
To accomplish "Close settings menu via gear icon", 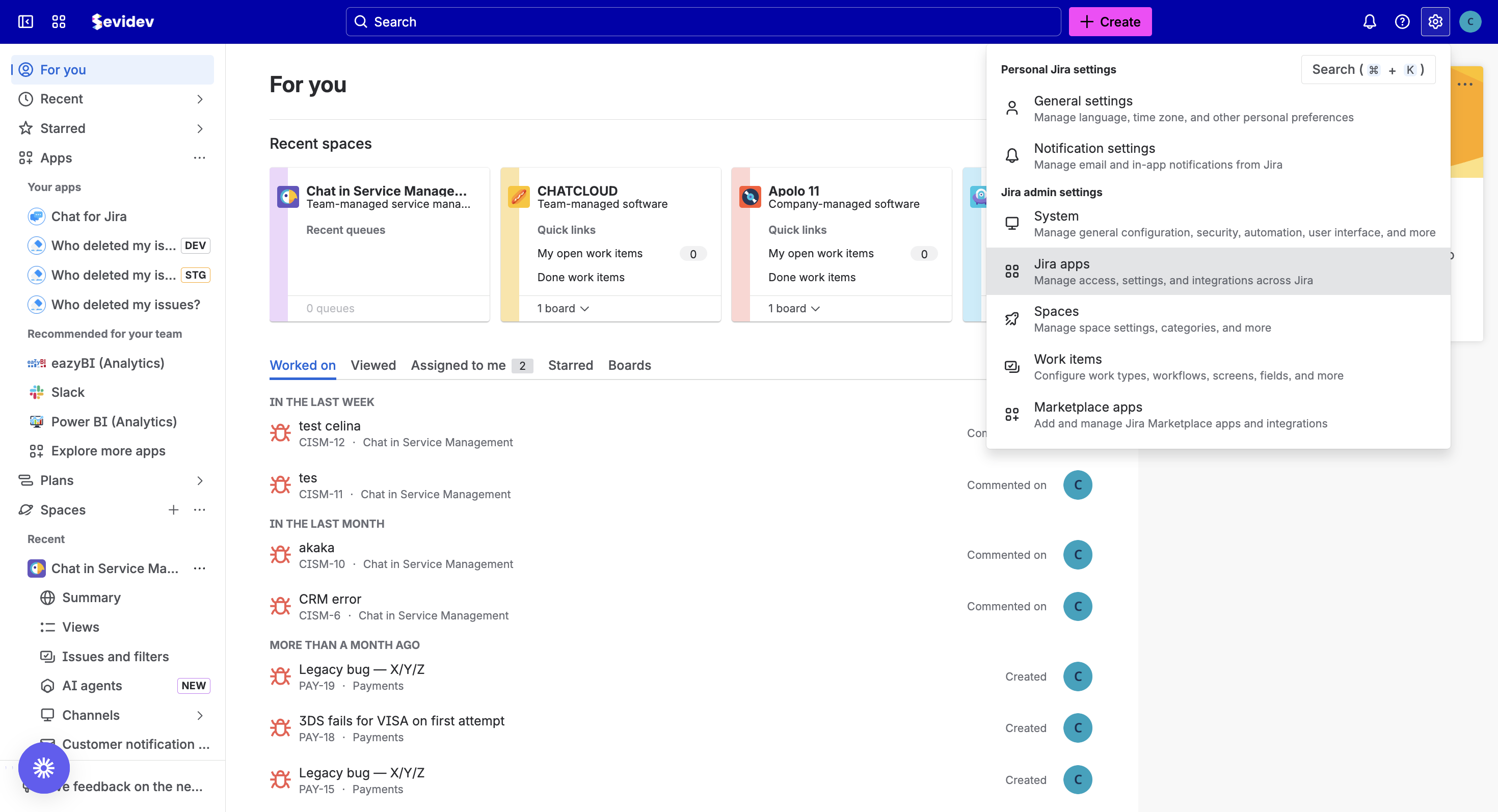I will pos(1435,21).
